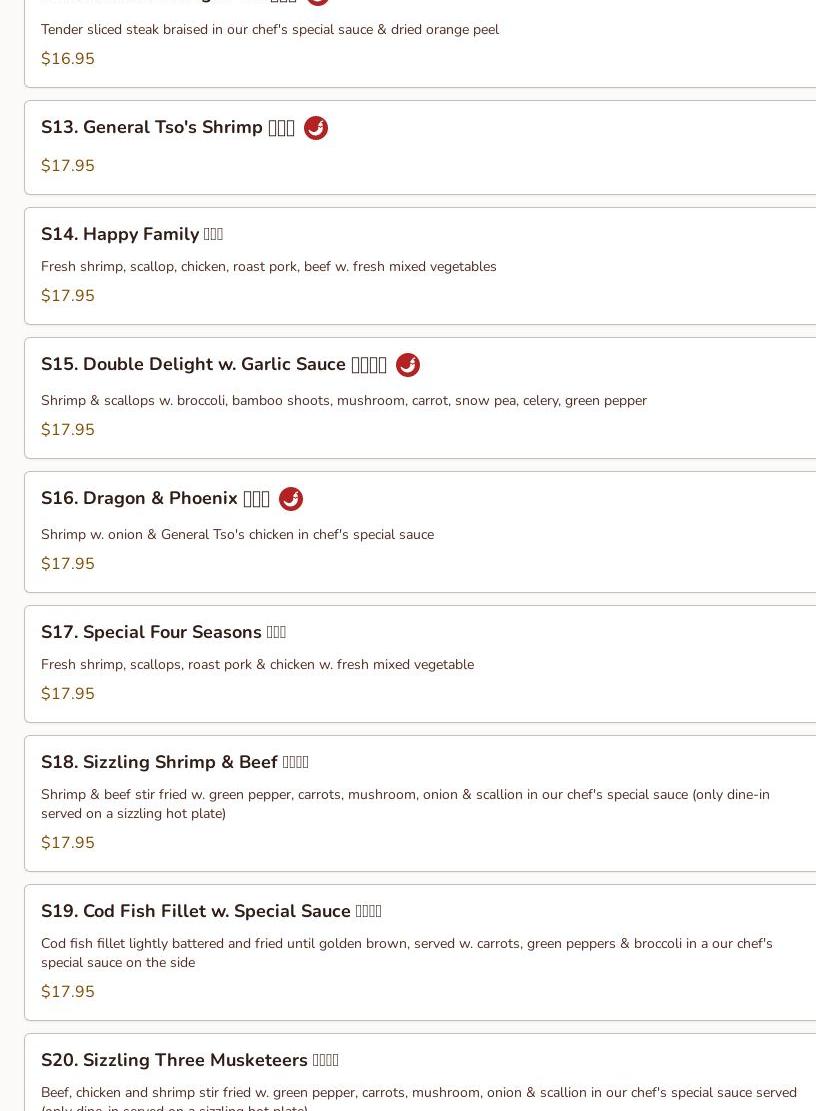The height and width of the screenshot is (1111, 816).
Task: Click the Happy Family ingredients description
Action: tap(268, 266)
